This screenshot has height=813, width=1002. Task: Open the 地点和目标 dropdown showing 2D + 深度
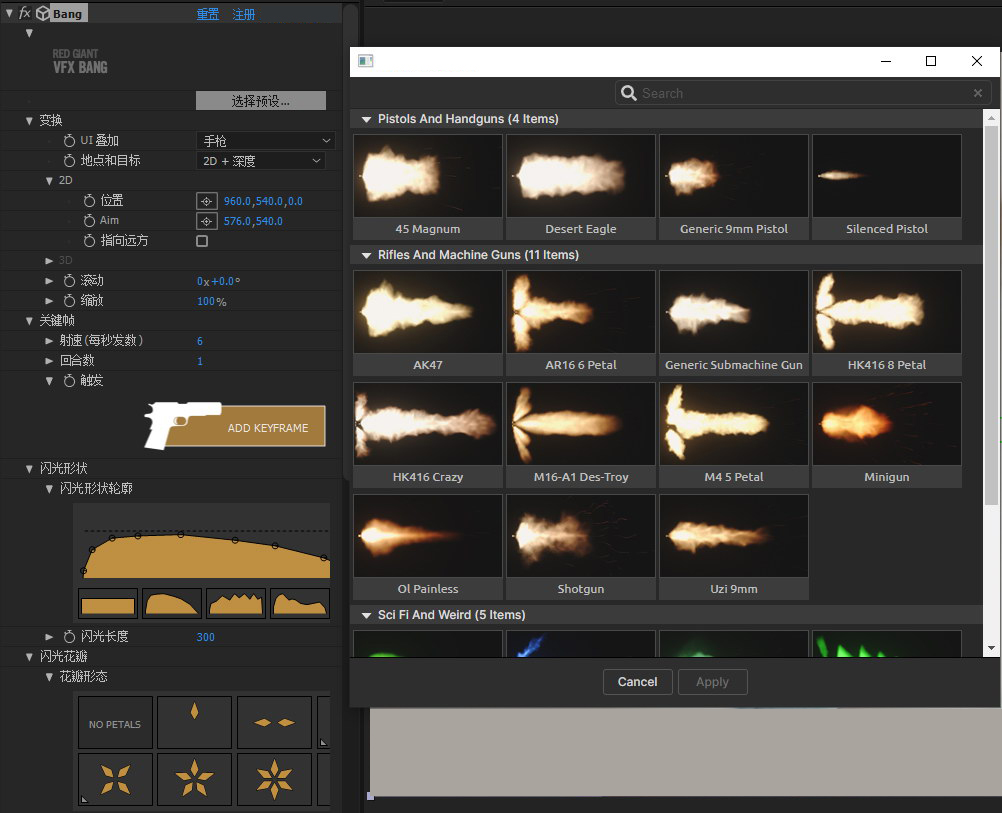(x=261, y=161)
